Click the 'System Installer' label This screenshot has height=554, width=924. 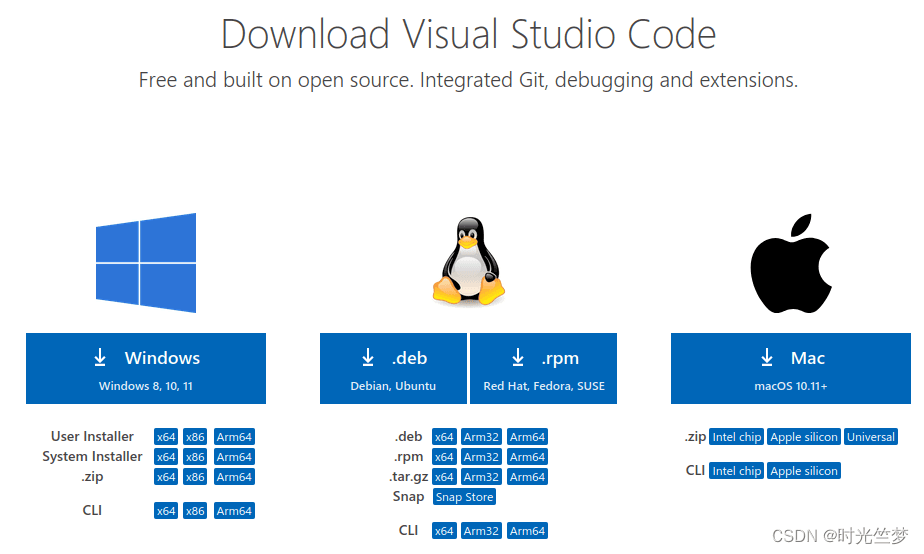click(92, 456)
